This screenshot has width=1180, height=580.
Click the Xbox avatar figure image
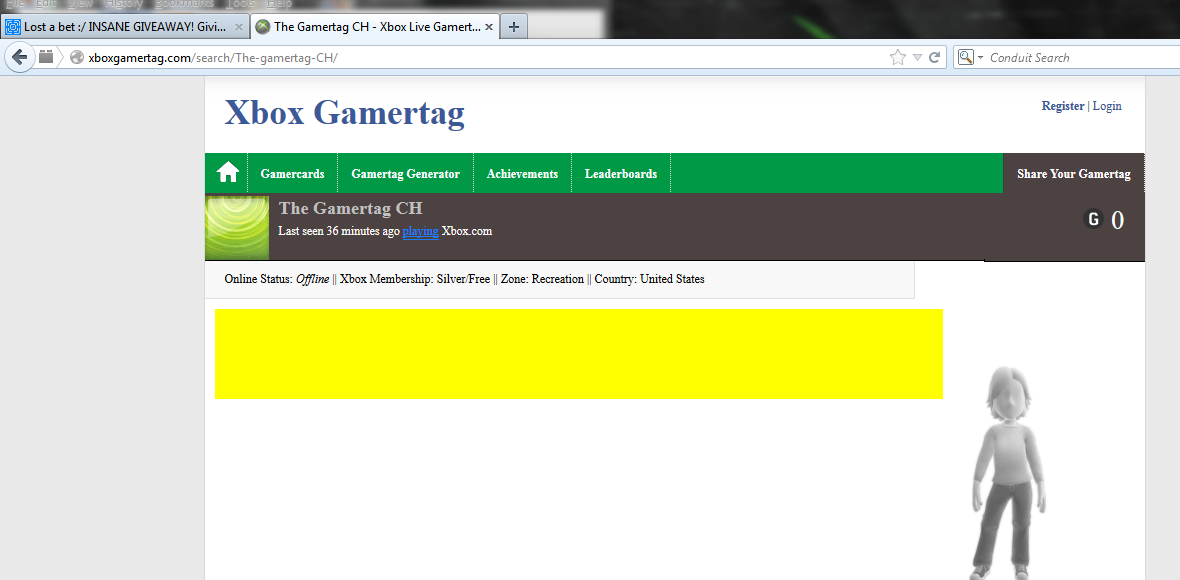[1007, 472]
